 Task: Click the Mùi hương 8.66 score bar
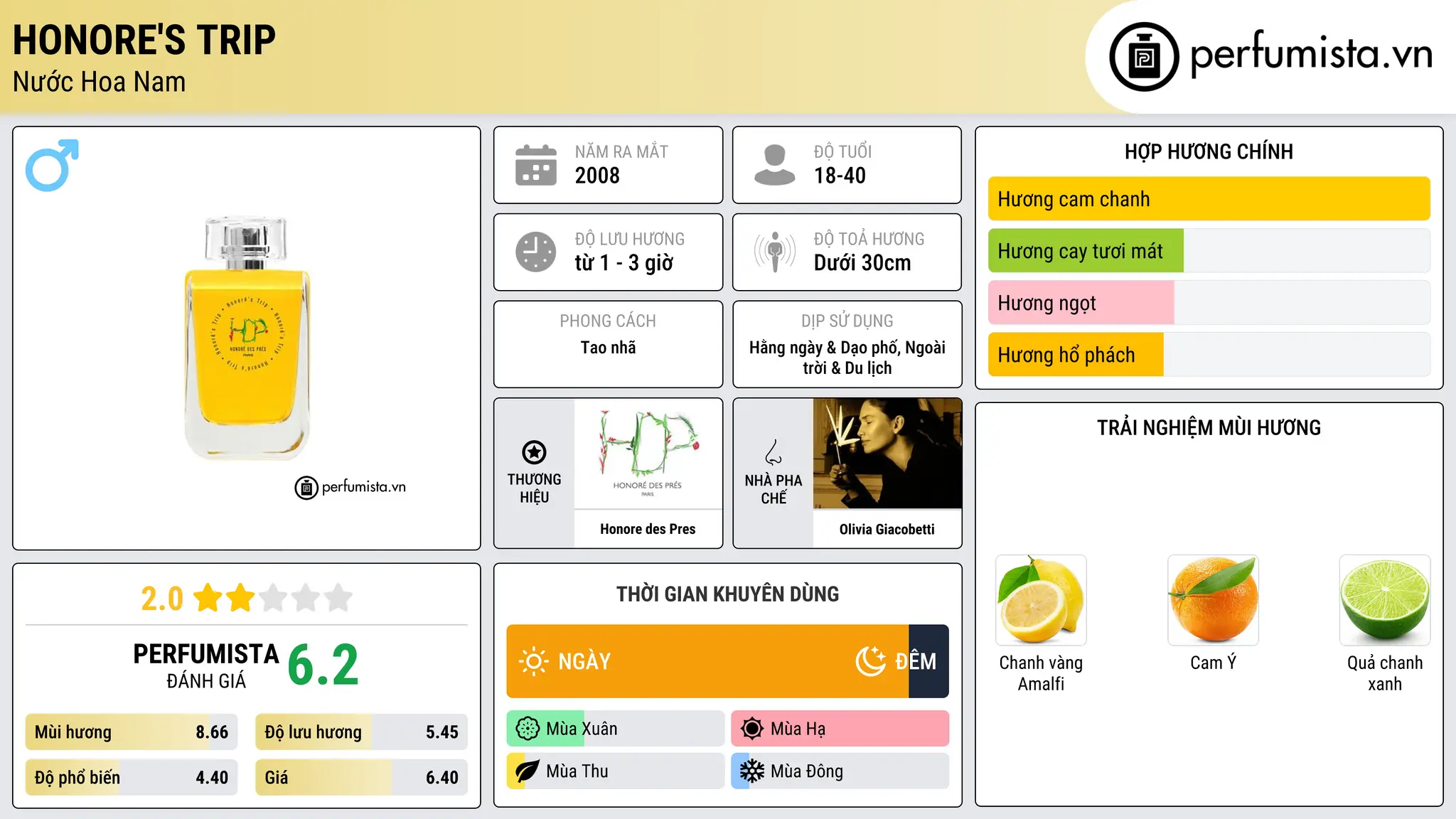[132, 732]
